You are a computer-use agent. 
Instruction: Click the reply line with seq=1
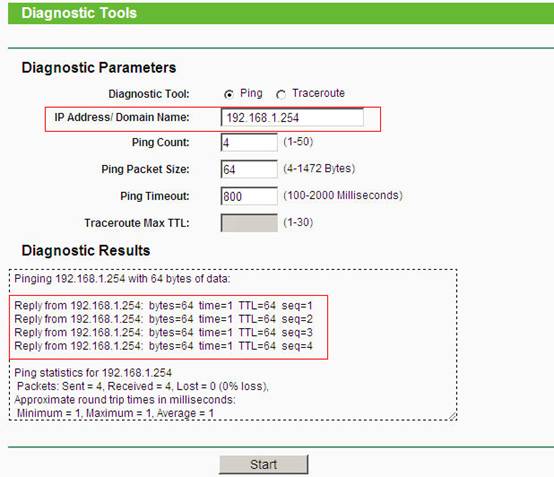tap(164, 305)
